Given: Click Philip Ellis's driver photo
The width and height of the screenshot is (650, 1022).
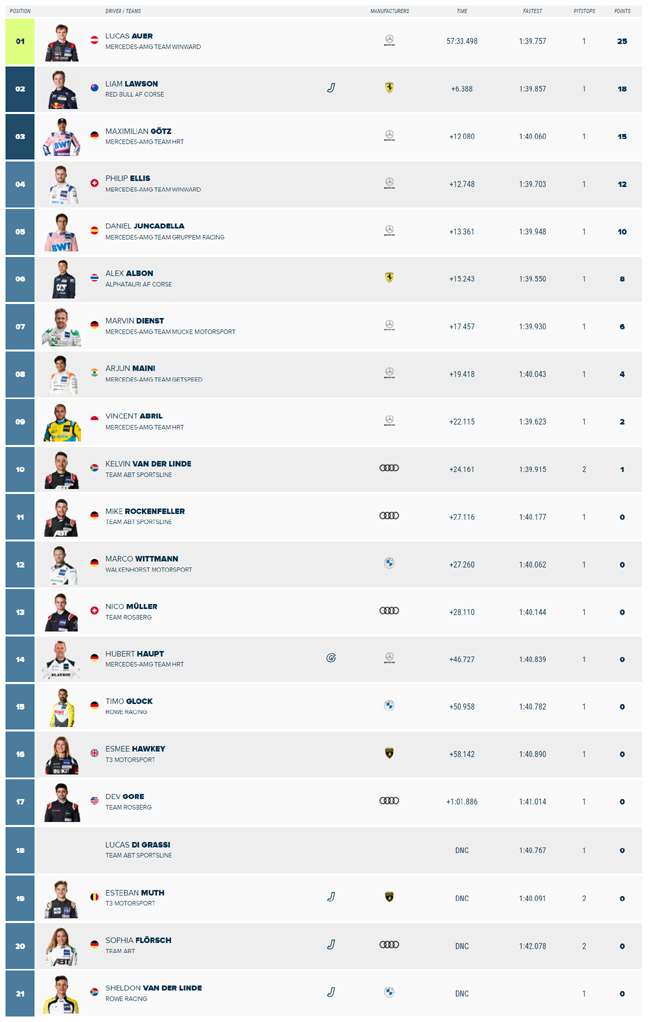Looking at the screenshot, I should pyautogui.click(x=62, y=184).
